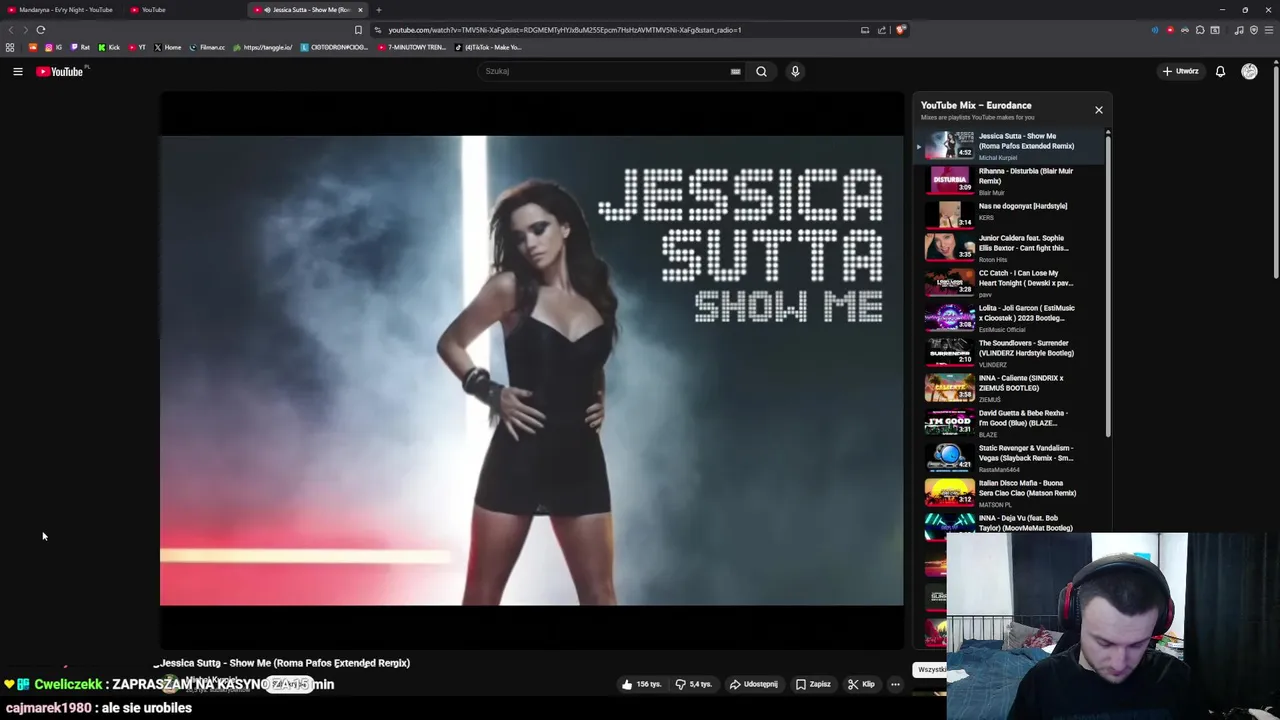Click the Klip clip button
1280x720 pixels.
click(861, 684)
